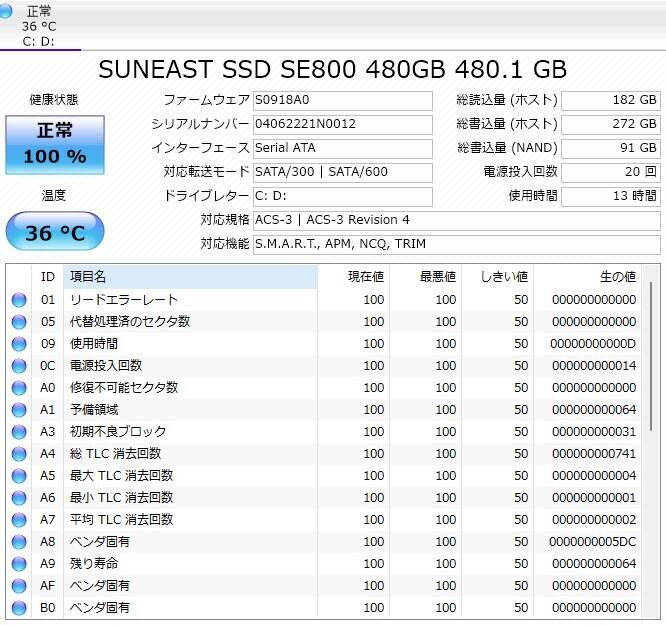
Task: Click the blue status orb for リードエラーレート
Action: pyautogui.click(x=19, y=300)
